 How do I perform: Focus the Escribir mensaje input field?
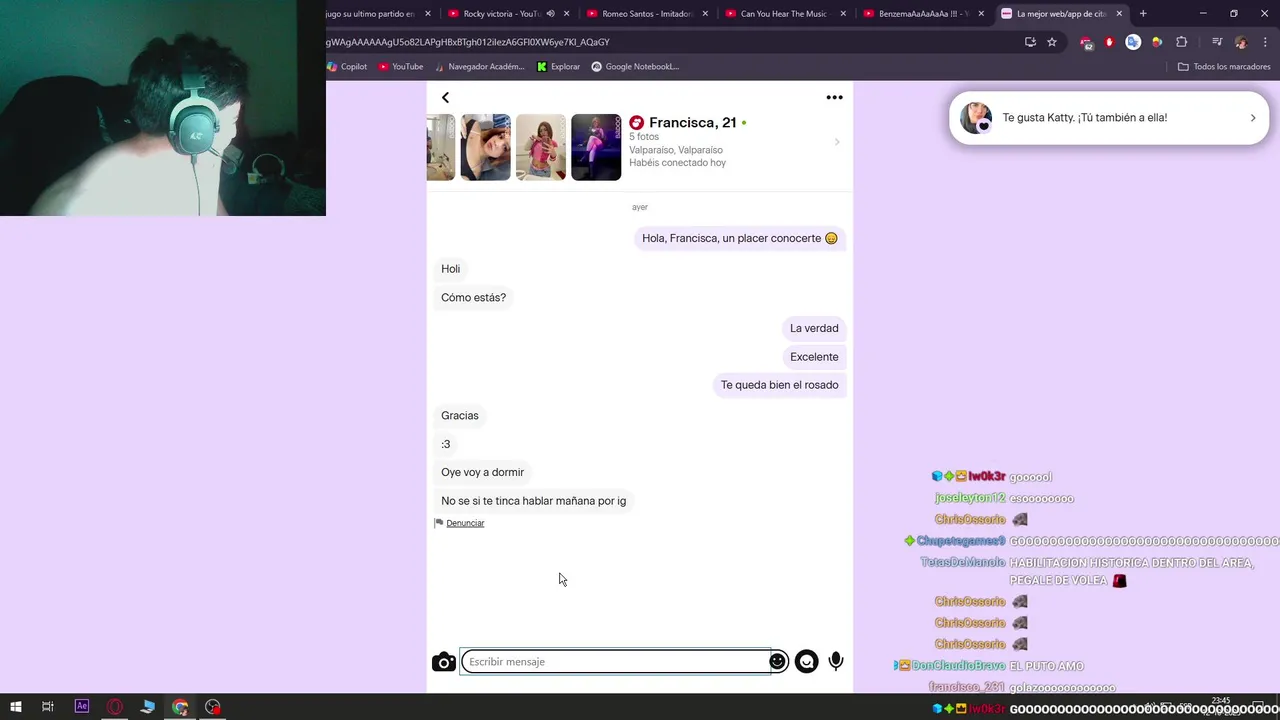[x=615, y=661]
